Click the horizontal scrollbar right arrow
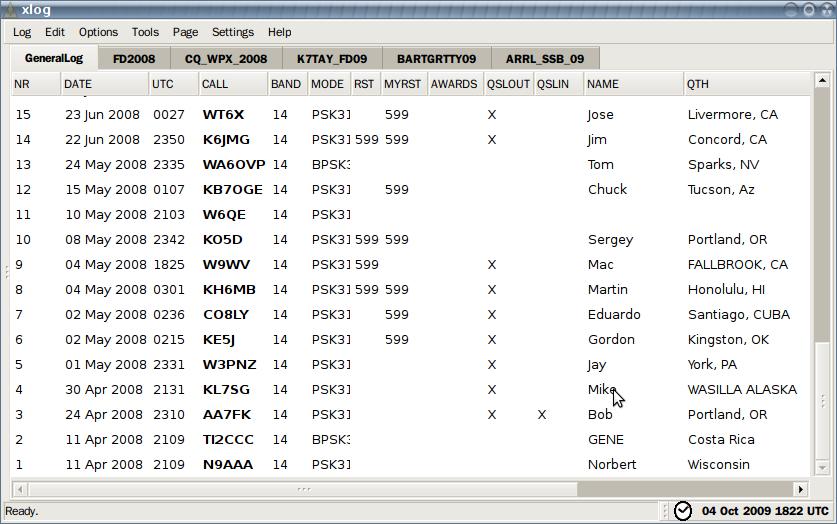The image size is (837, 524). 800,489
